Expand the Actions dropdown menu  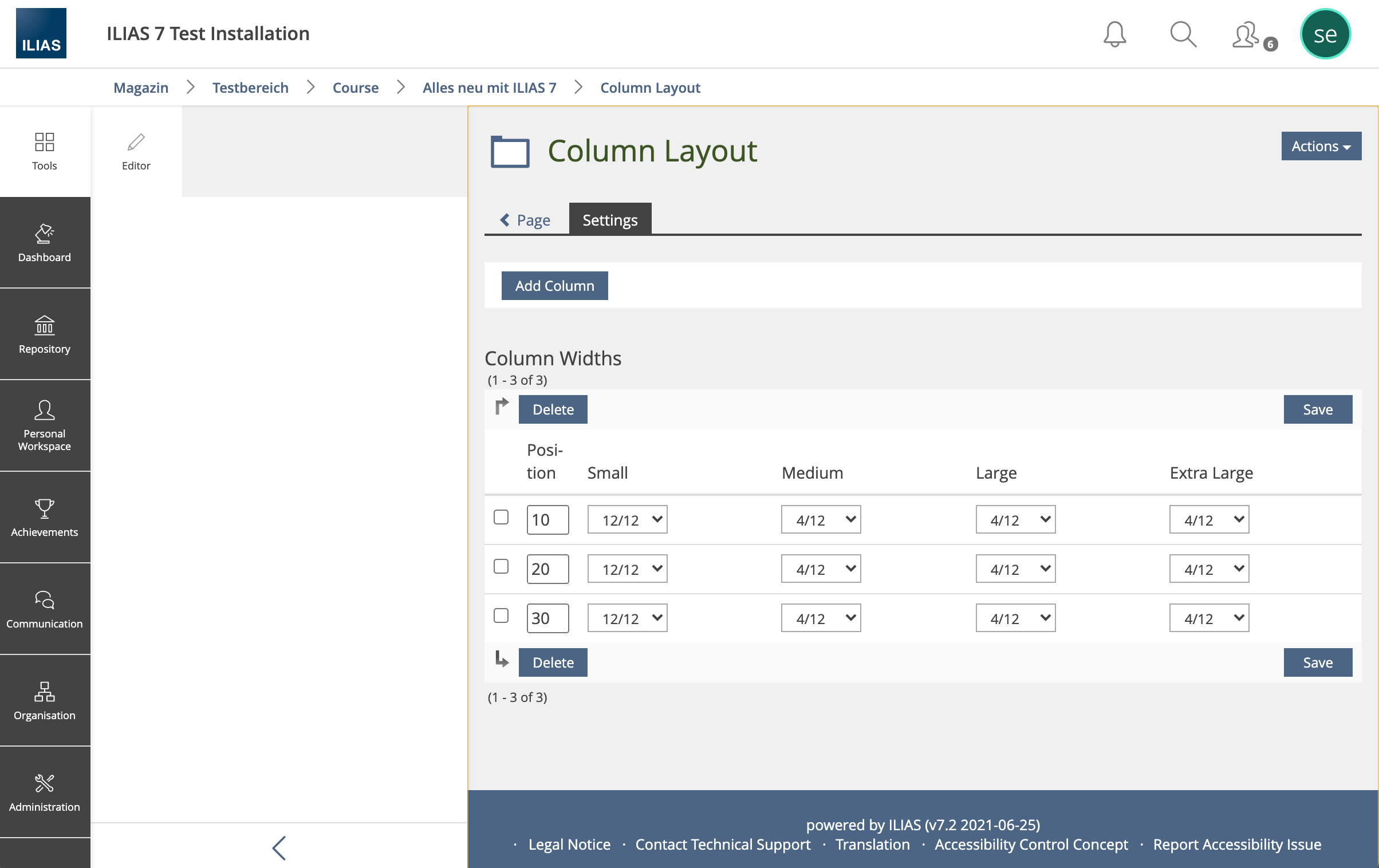(x=1321, y=146)
